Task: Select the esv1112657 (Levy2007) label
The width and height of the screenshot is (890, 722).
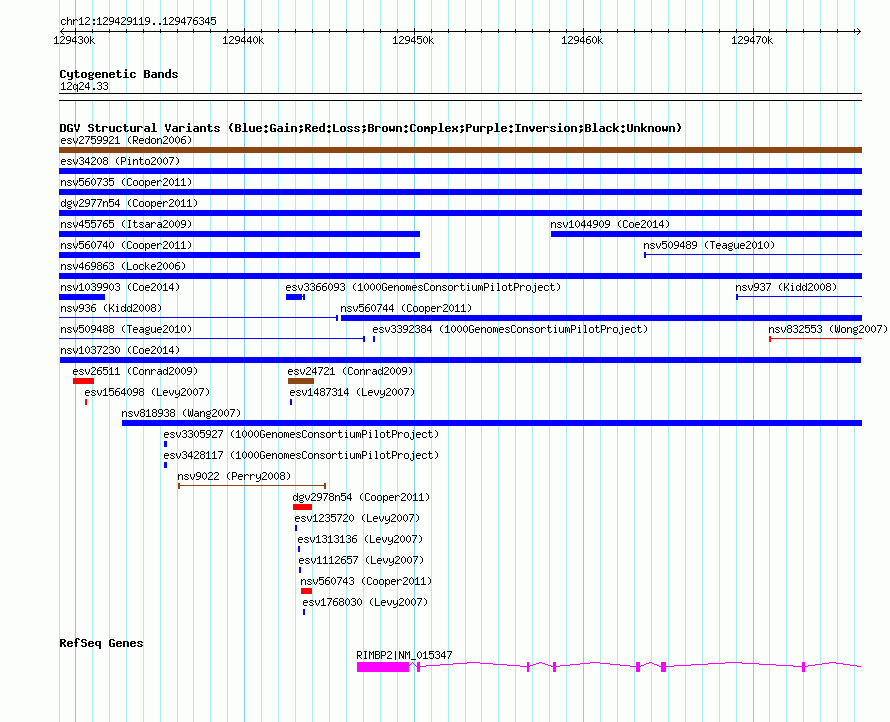Action: pos(361,560)
